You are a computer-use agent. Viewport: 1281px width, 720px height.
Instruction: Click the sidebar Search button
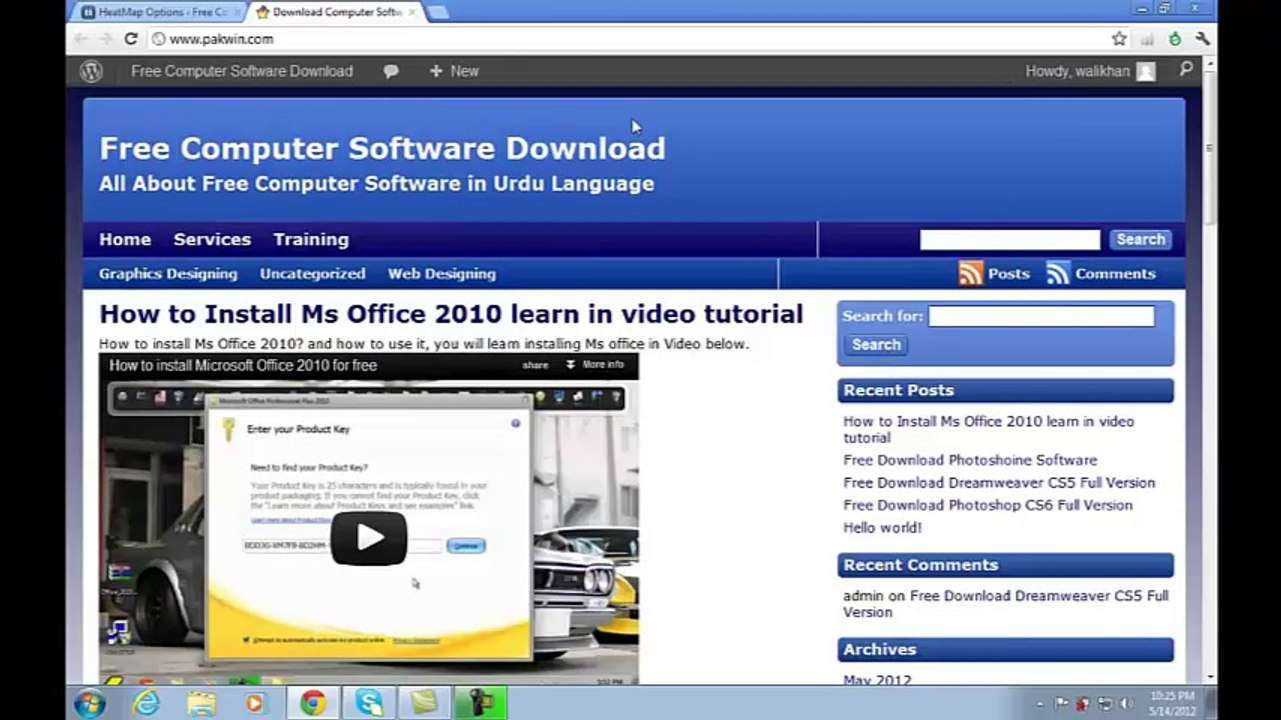pos(876,344)
